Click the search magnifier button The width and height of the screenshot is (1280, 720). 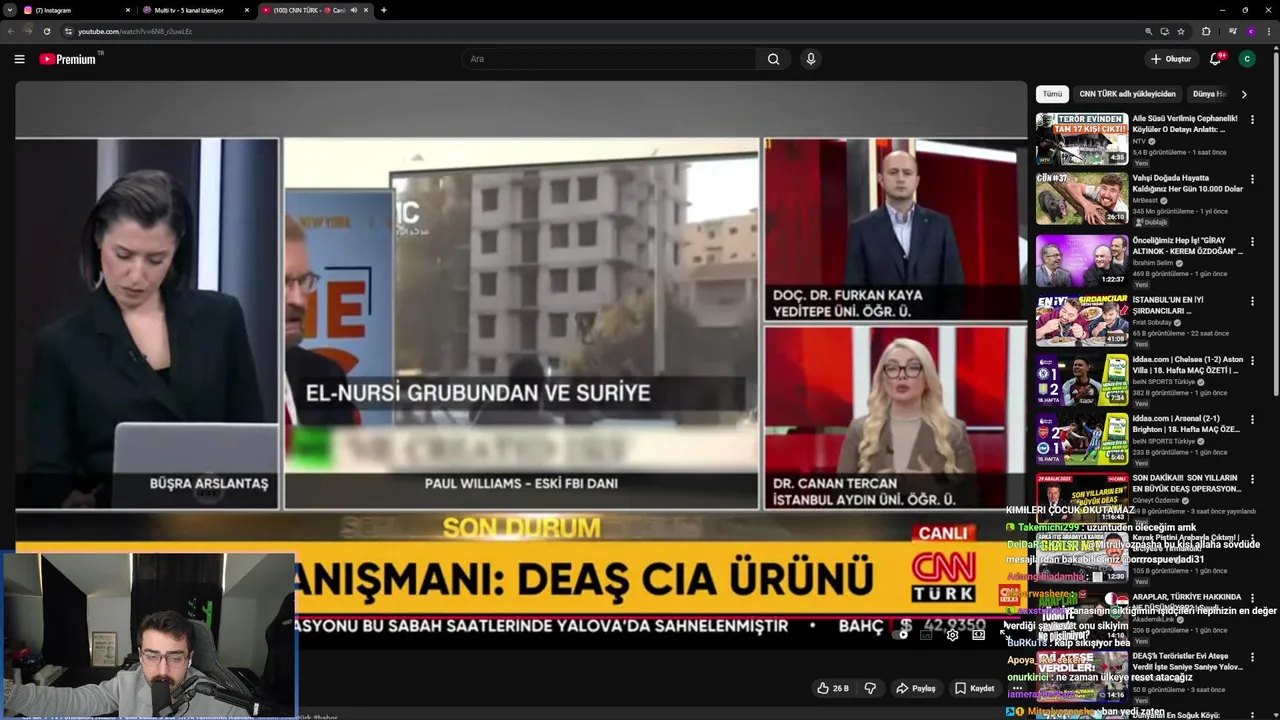(x=773, y=59)
